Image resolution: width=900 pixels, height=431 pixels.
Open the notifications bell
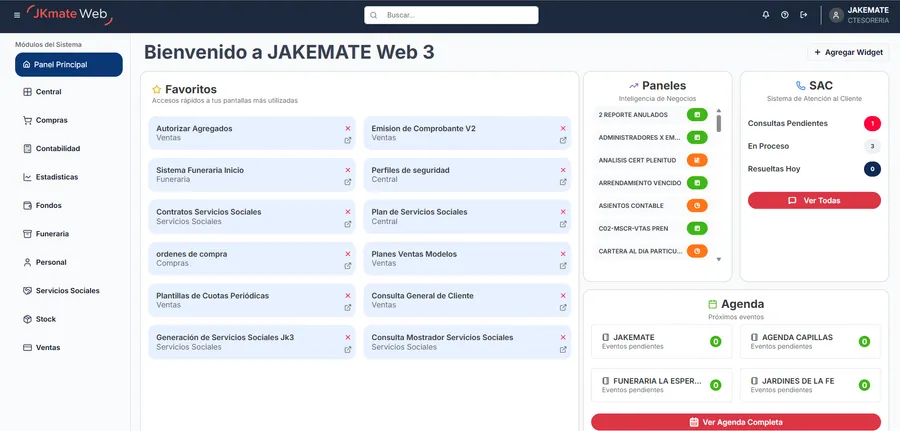click(766, 15)
